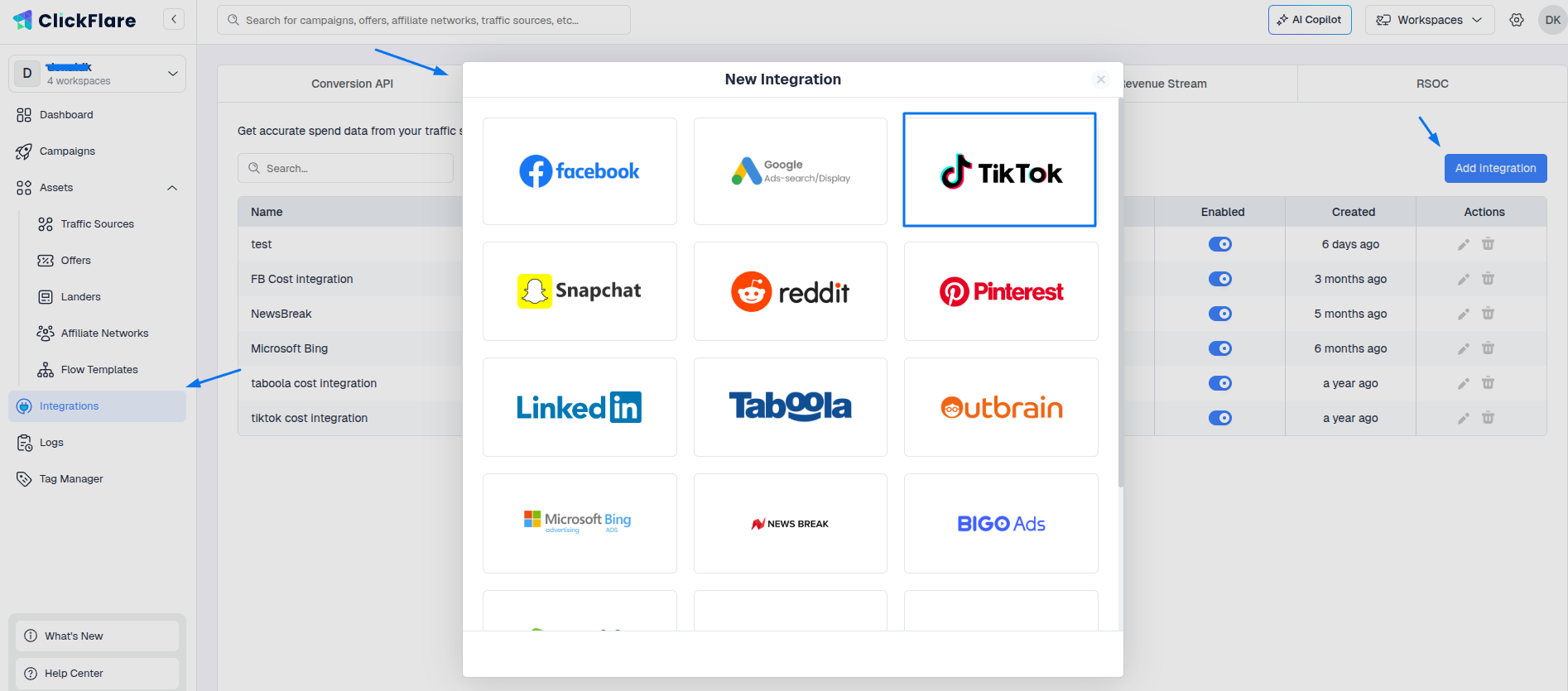Select the BIGO Ads integration card
Viewport: 1568px width, 691px height.
point(1001,523)
